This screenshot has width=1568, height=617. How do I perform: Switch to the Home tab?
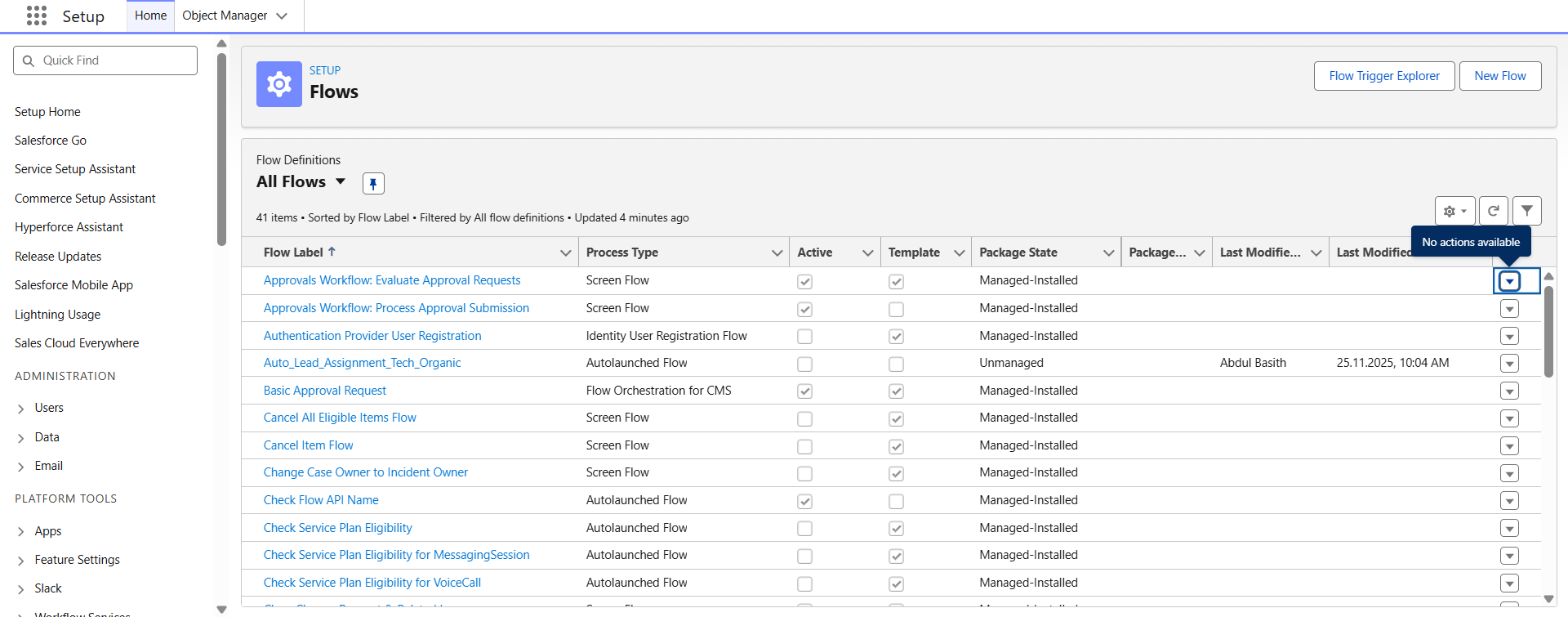[x=150, y=16]
